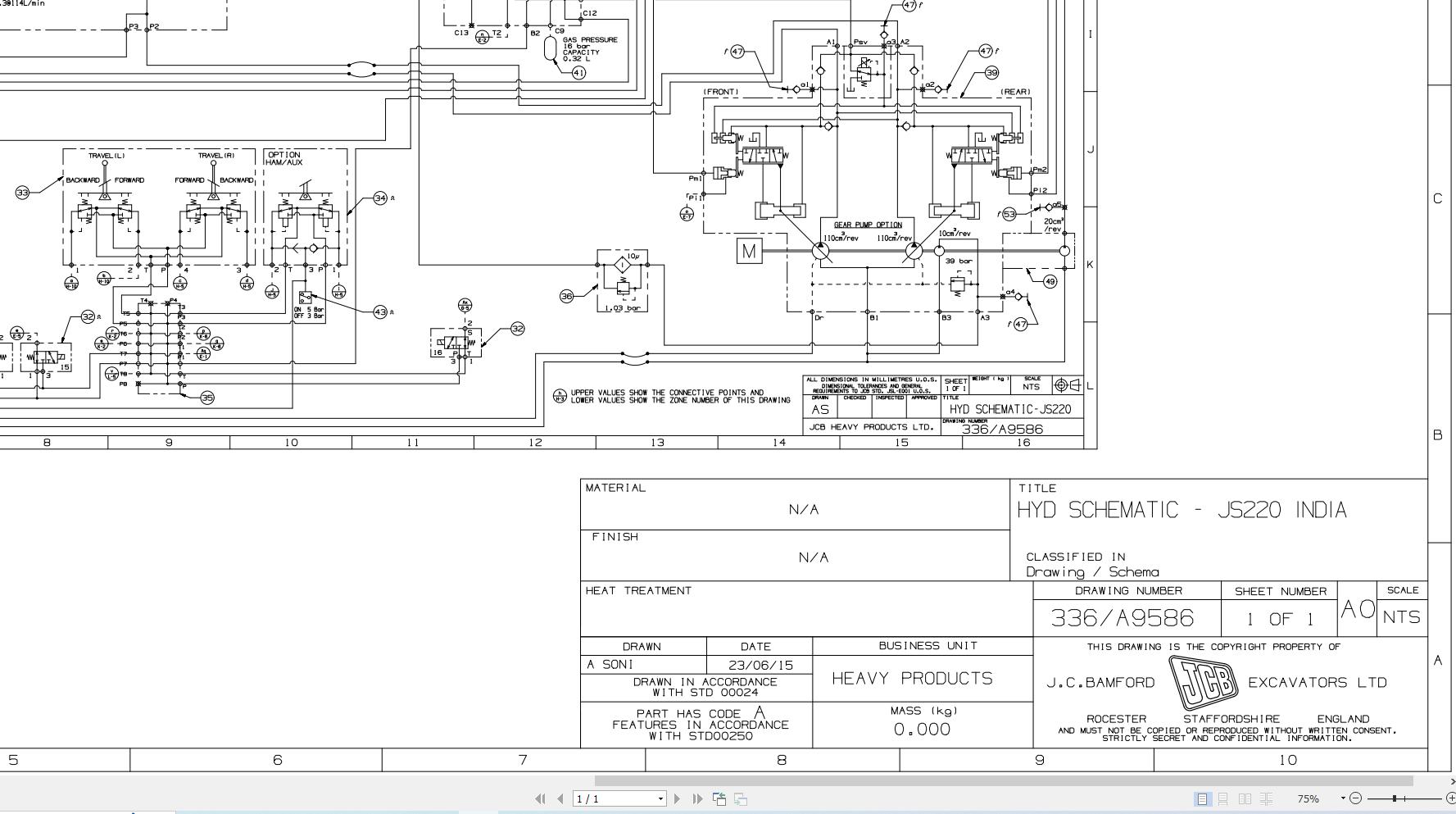Open the page number dropdown
The height and width of the screenshot is (814, 1456).
pos(660,798)
